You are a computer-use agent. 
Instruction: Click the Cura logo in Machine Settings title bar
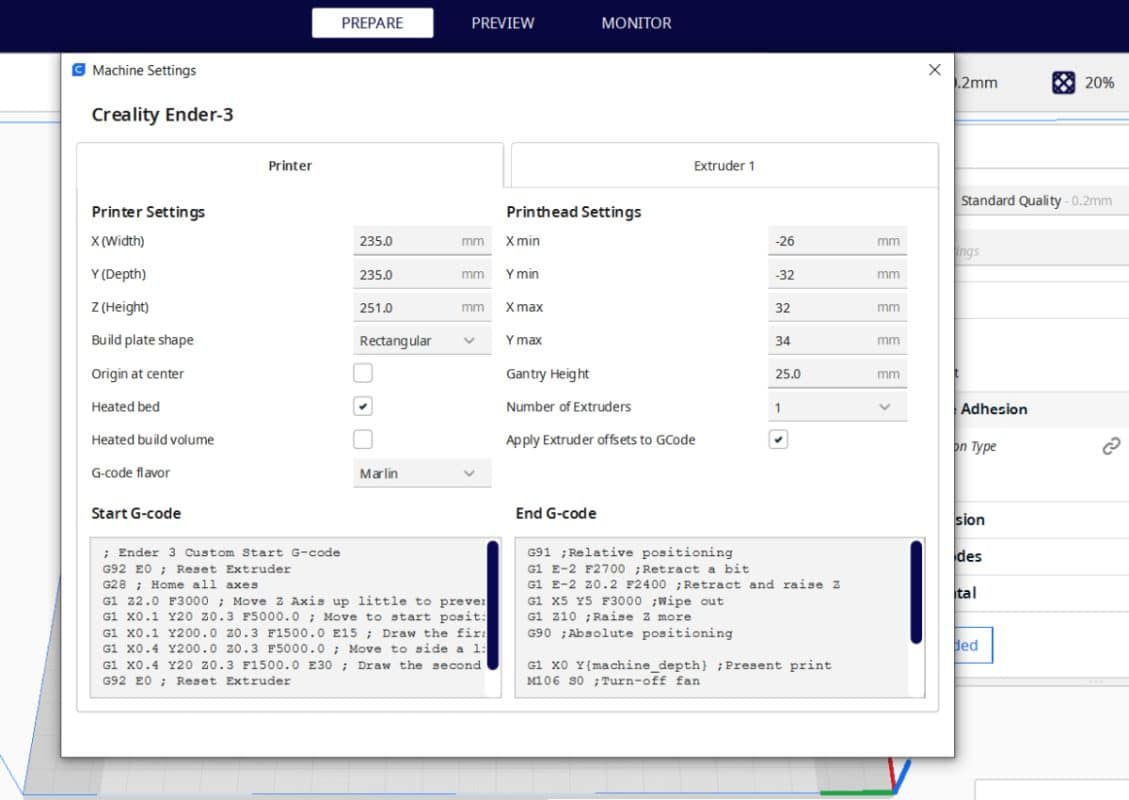[78, 70]
